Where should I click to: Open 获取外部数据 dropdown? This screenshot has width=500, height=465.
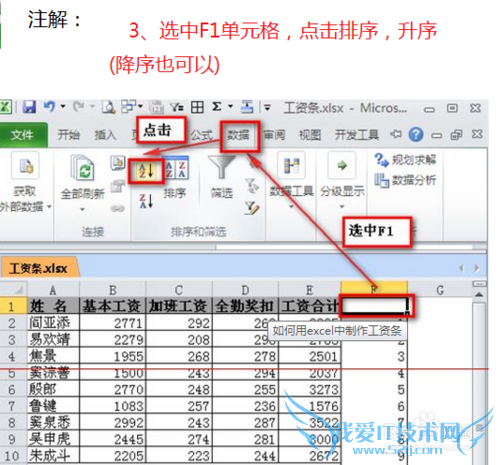(25, 183)
